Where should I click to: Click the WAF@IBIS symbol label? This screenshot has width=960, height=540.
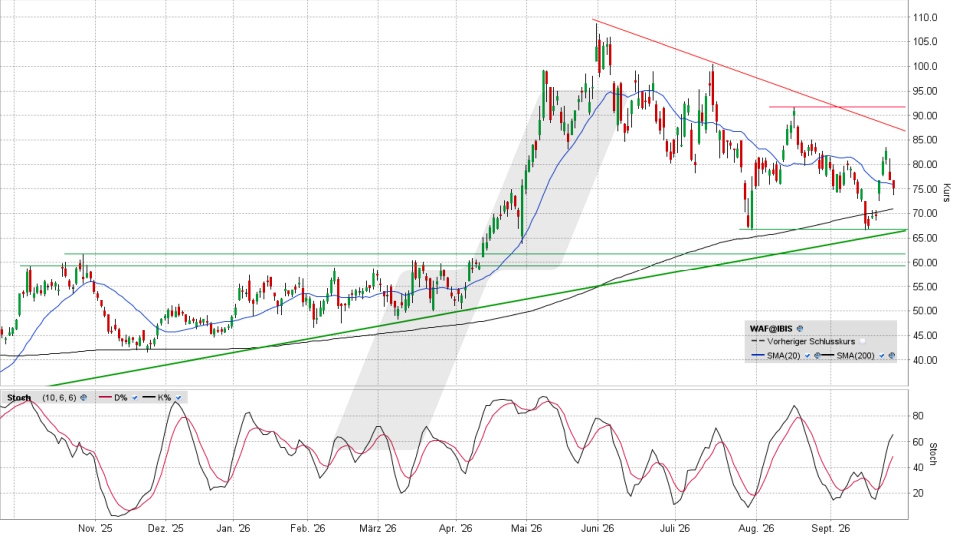771,329
